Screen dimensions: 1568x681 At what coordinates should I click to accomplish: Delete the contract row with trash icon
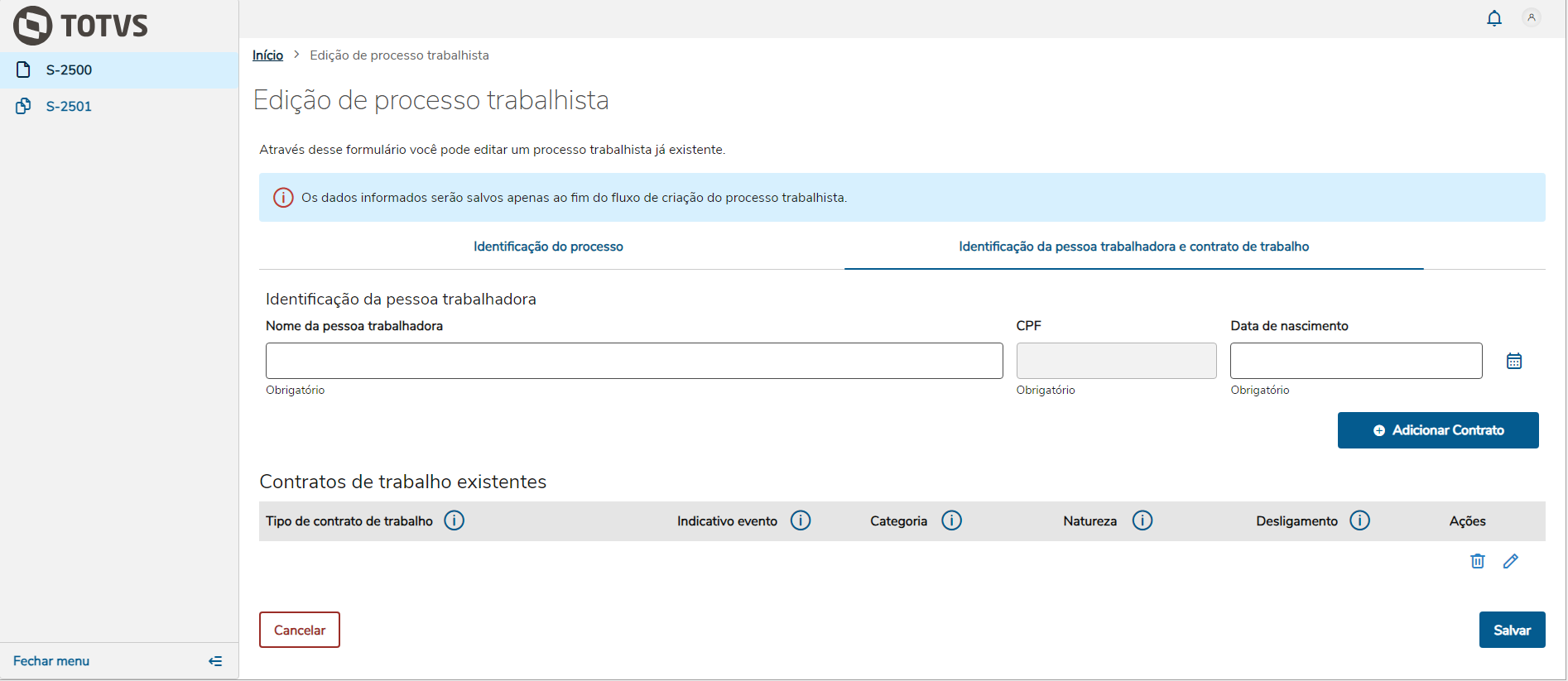point(1478,561)
